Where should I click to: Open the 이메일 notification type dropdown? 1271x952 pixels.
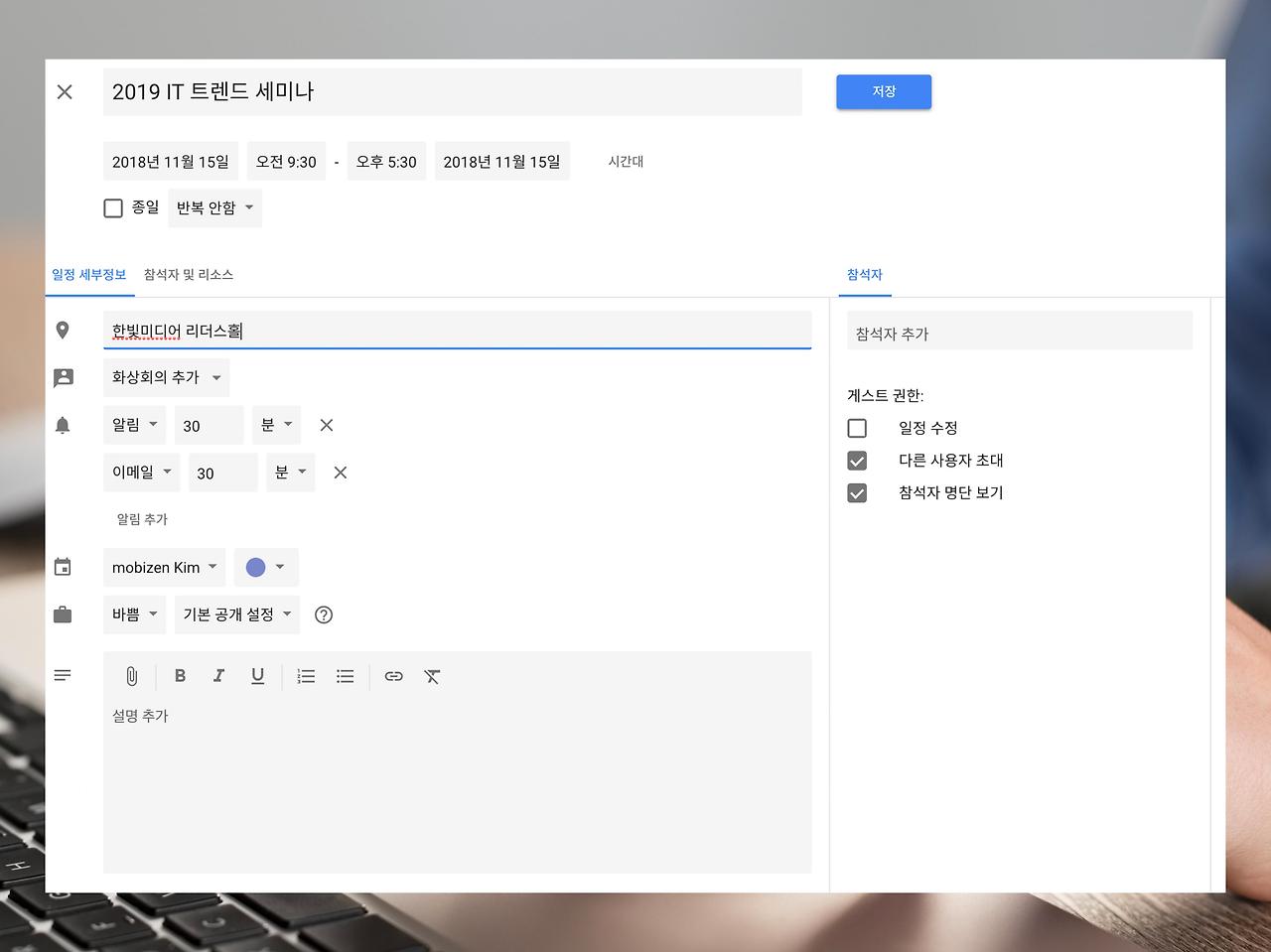click(x=141, y=473)
